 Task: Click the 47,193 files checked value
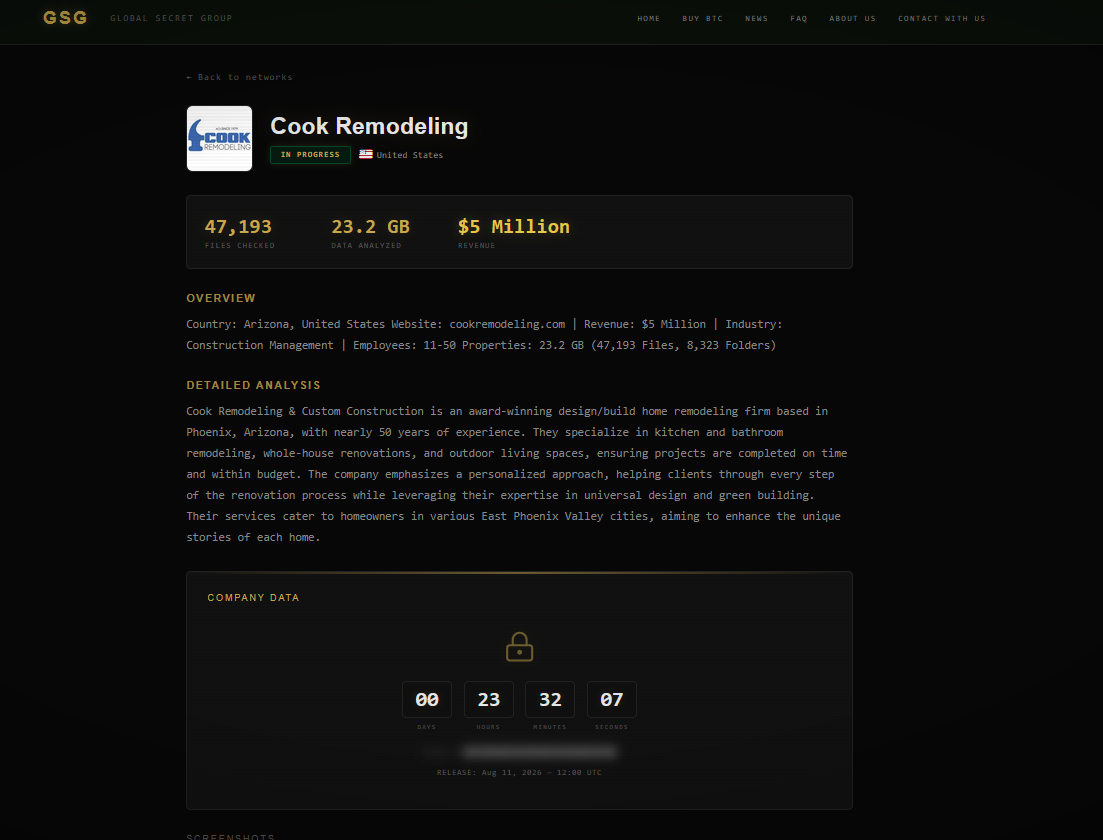238,227
